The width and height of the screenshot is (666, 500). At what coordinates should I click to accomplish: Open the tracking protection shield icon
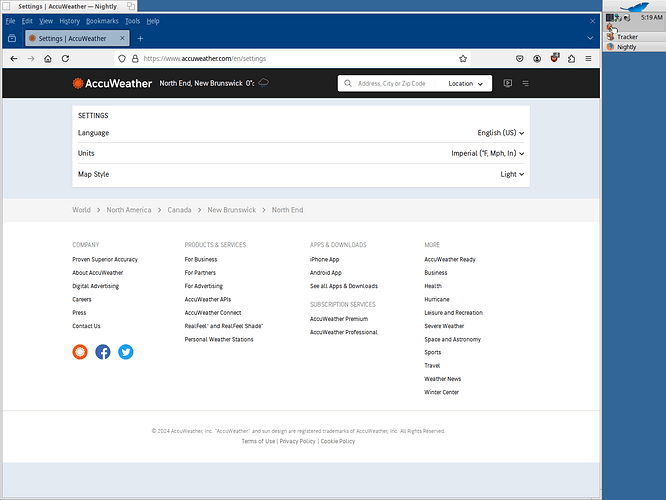pyautogui.click(x=122, y=59)
